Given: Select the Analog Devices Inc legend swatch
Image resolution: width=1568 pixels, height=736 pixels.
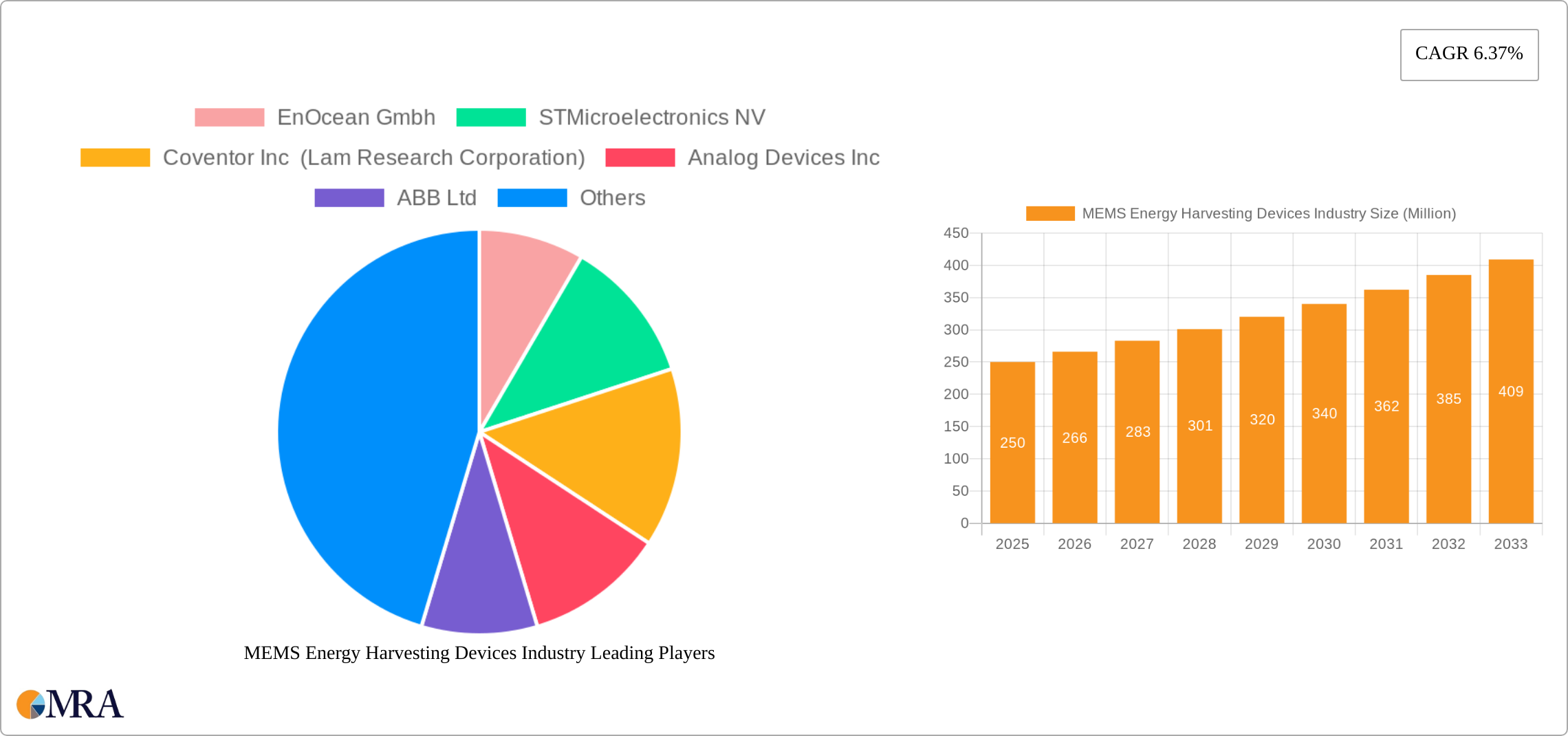Looking at the screenshot, I should point(640,158).
